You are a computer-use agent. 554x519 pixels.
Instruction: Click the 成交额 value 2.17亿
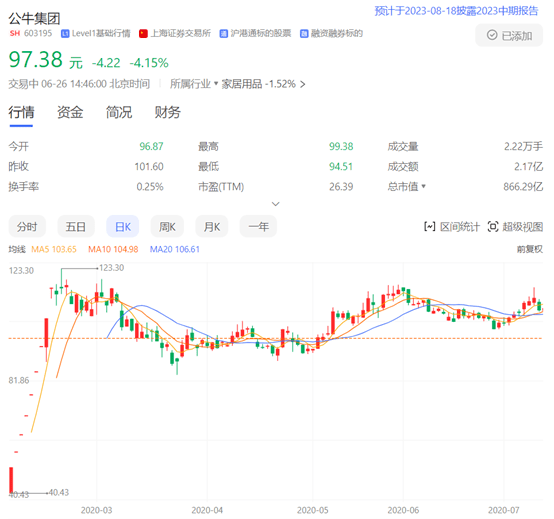tap(529, 166)
